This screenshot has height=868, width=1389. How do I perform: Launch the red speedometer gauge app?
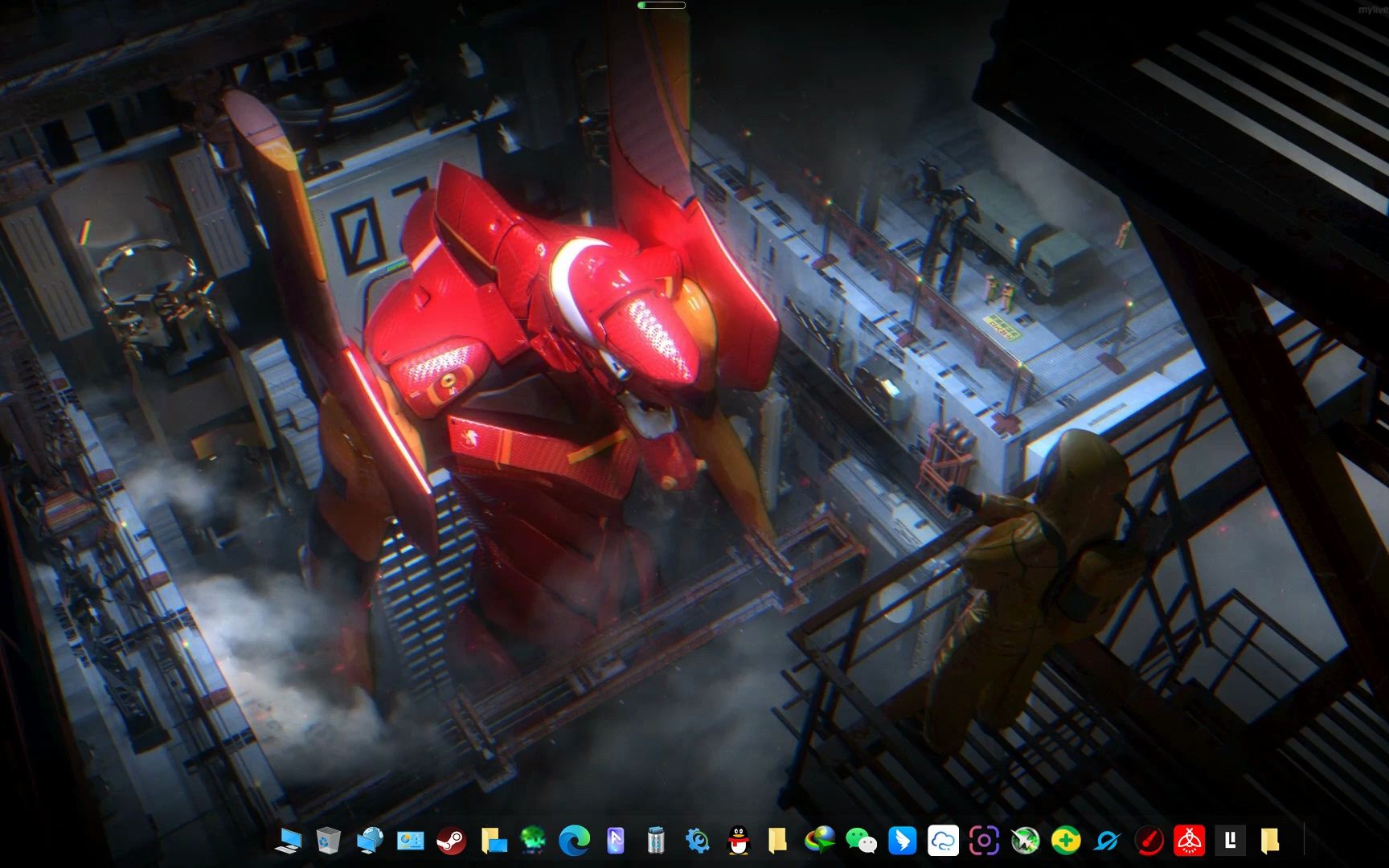pos(1148,841)
